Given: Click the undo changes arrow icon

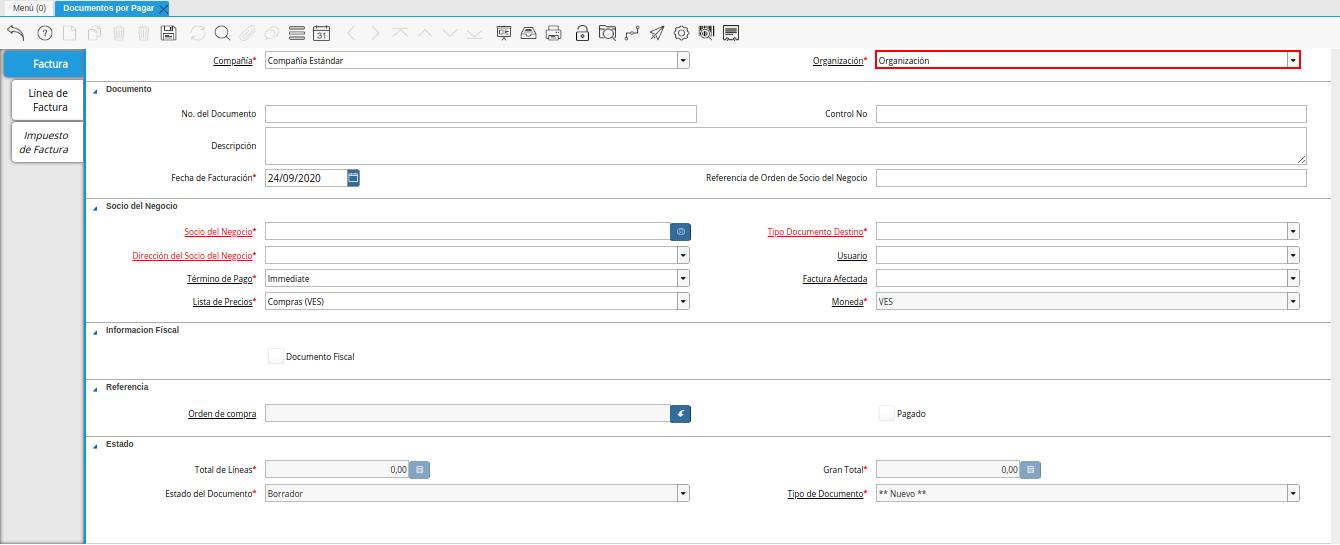Looking at the screenshot, I should coord(15,33).
